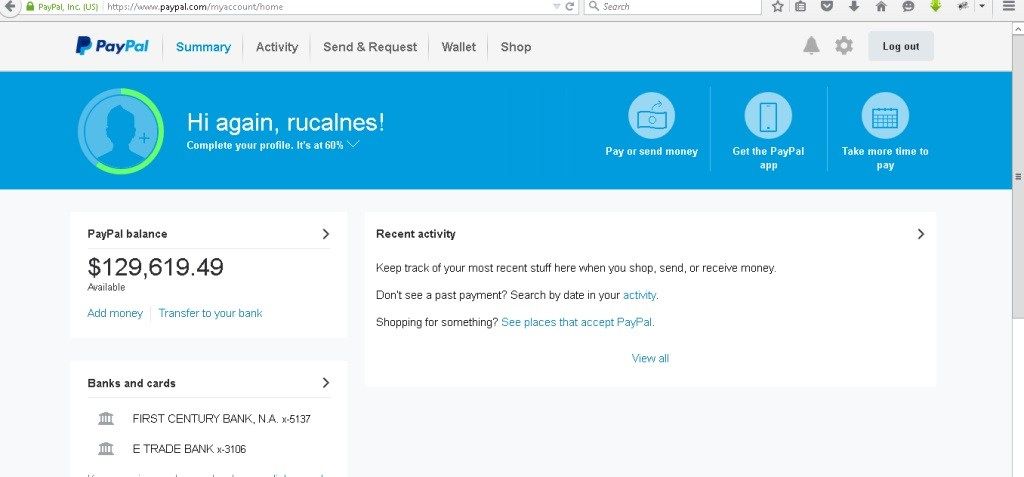The width and height of the screenshot is (1024, 477).
Task: Click Transfer to your bank link
Action: pyautogui.click(x=210, y=313)
